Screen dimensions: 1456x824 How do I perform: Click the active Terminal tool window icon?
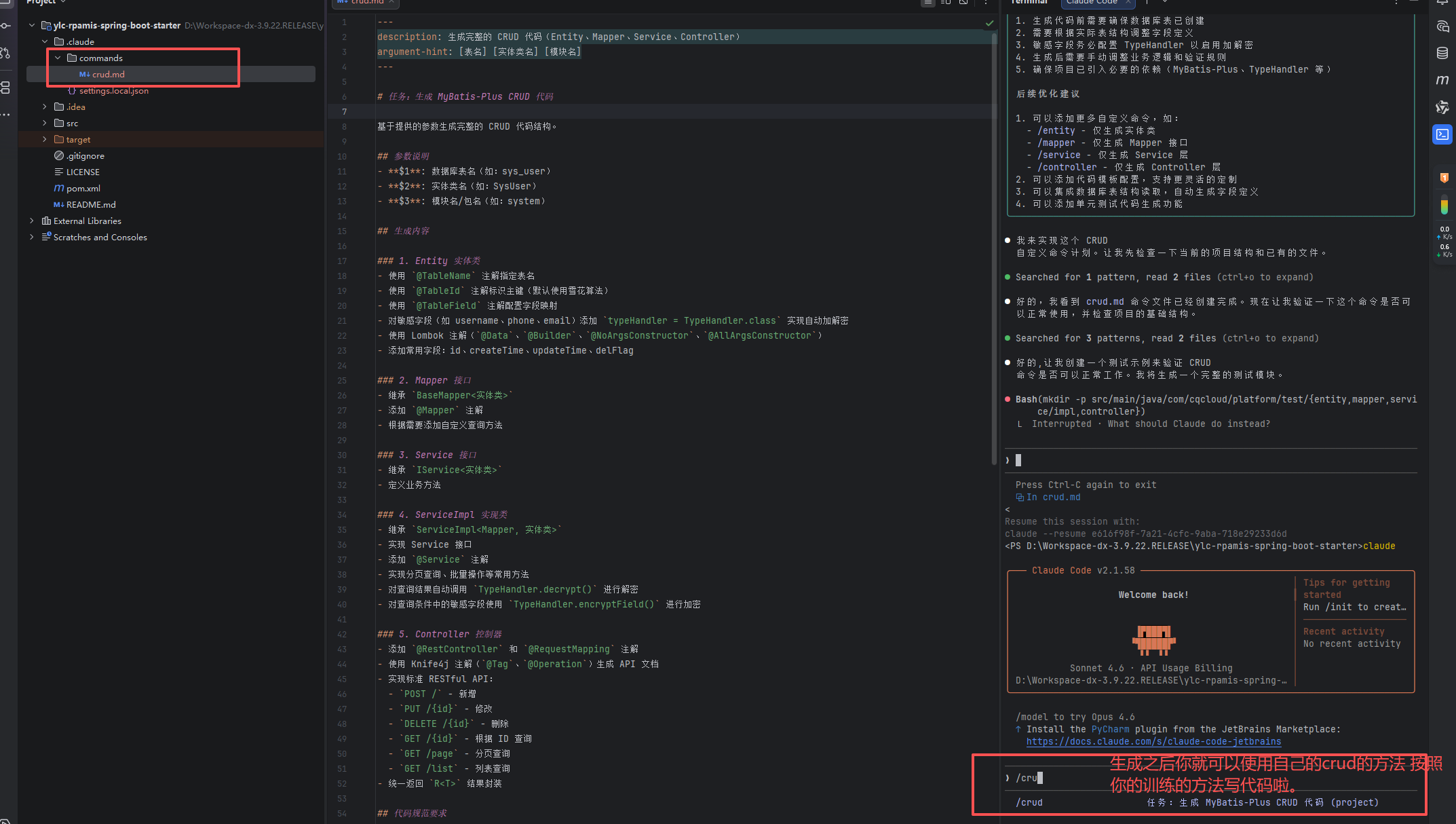coord(1442,134)
